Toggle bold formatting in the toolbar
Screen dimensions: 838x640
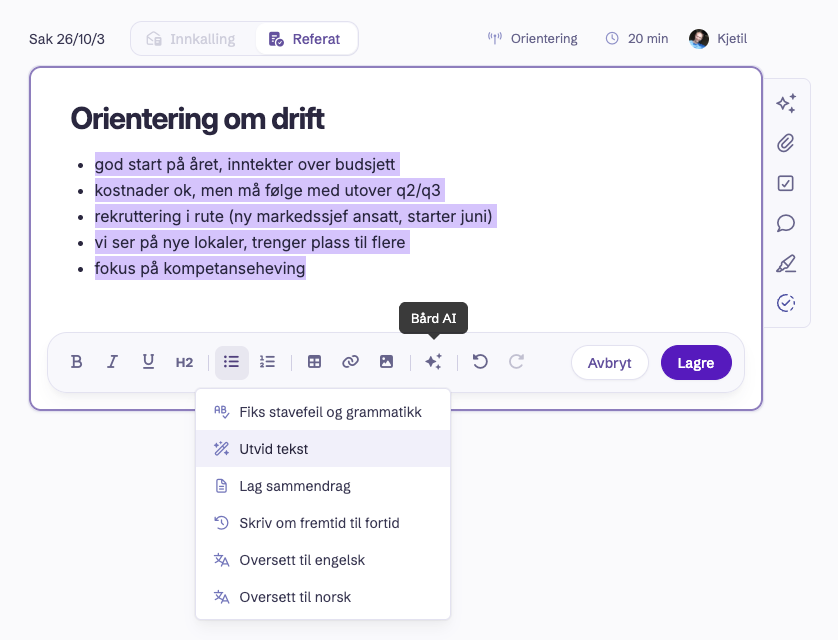(76, 362)
